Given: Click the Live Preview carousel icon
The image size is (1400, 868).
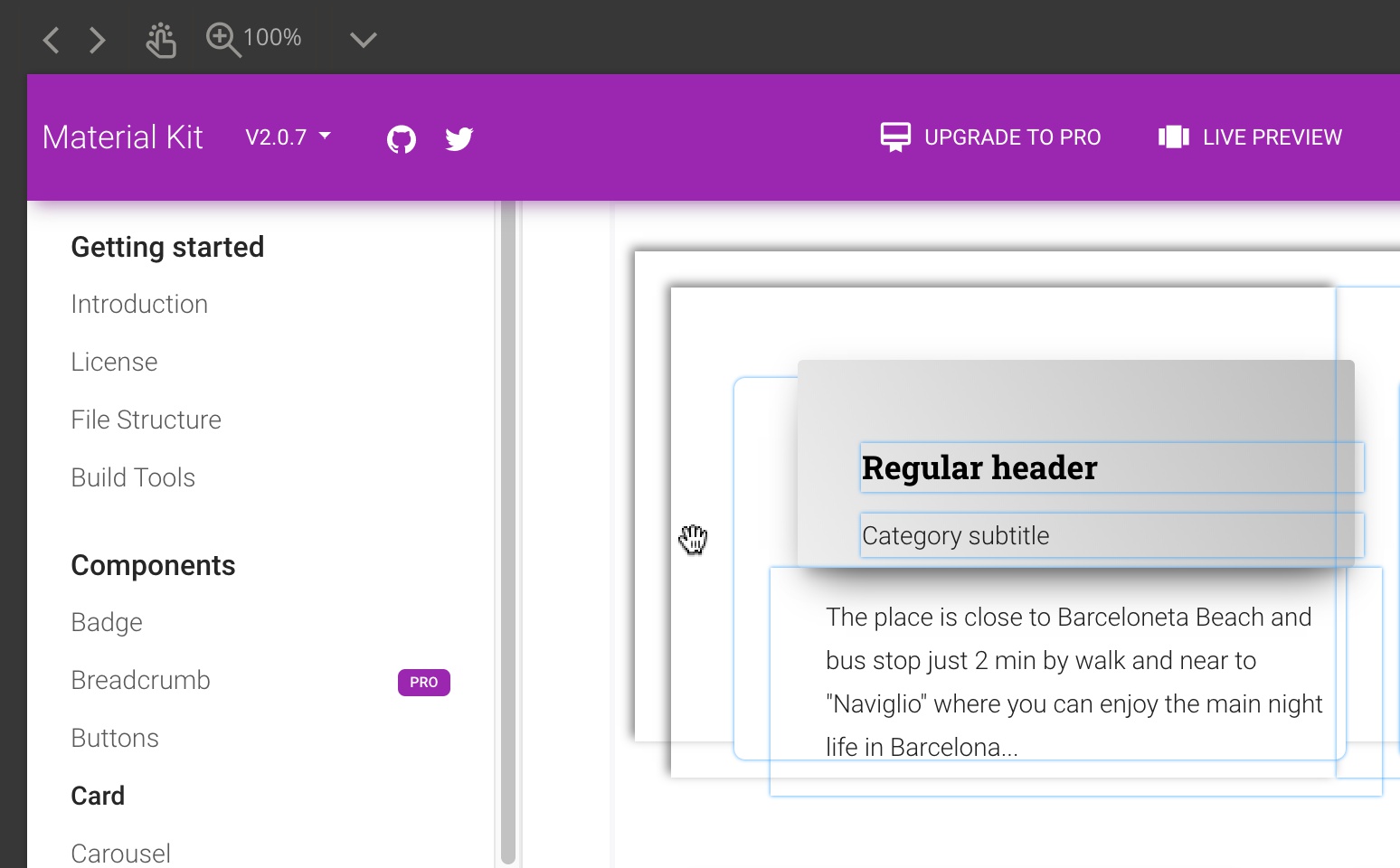Looking at the screenshot, I should (1174, 137).
